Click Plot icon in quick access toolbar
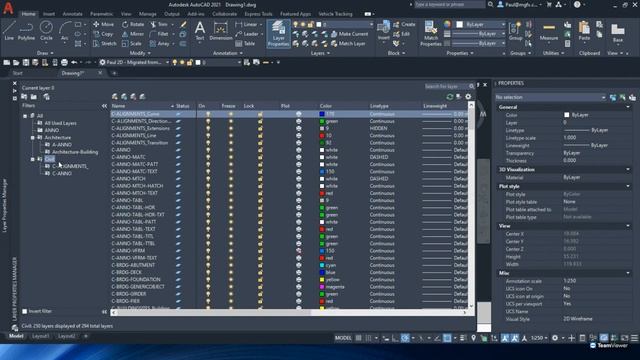The image size is (640, 360). click(x=64, y=62)
